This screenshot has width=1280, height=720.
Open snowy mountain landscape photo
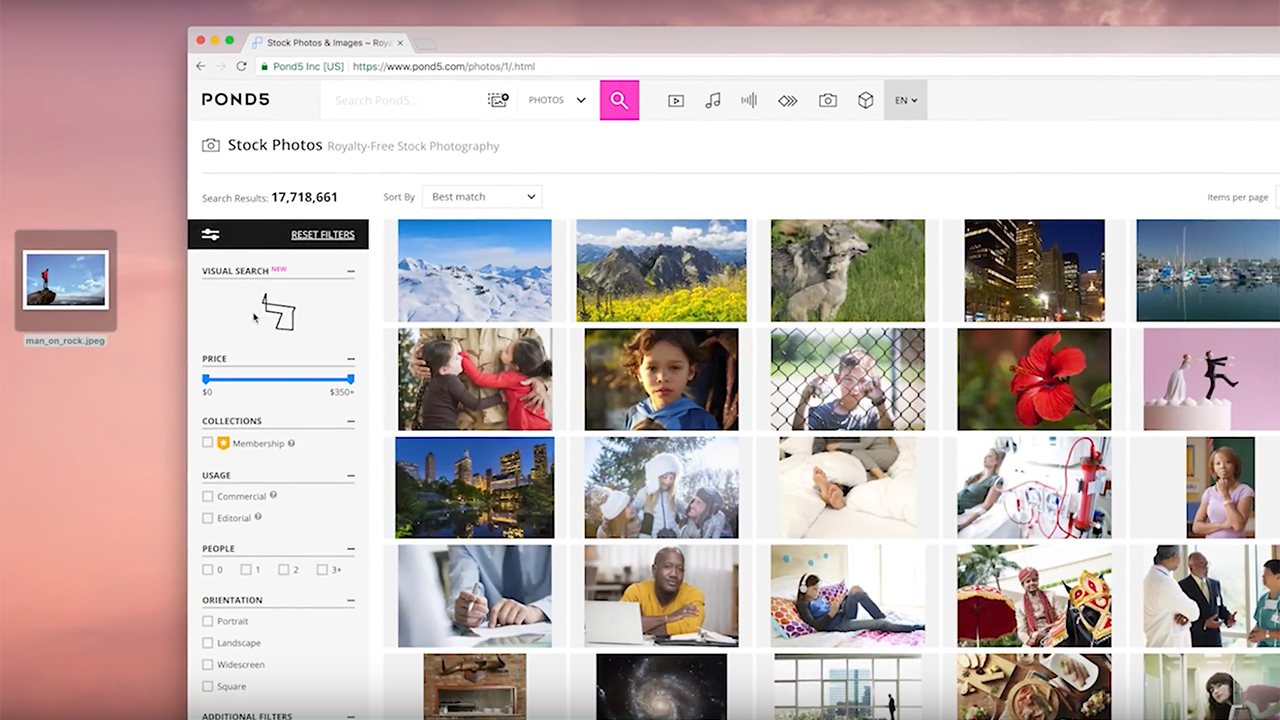pyautogui.click(x=475, y=271)
